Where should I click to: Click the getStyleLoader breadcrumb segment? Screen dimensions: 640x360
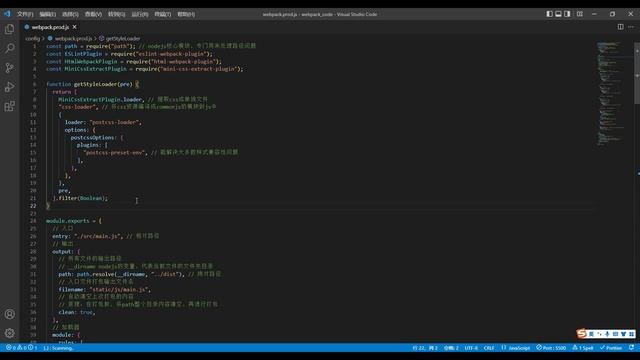[x=120, y=38]
